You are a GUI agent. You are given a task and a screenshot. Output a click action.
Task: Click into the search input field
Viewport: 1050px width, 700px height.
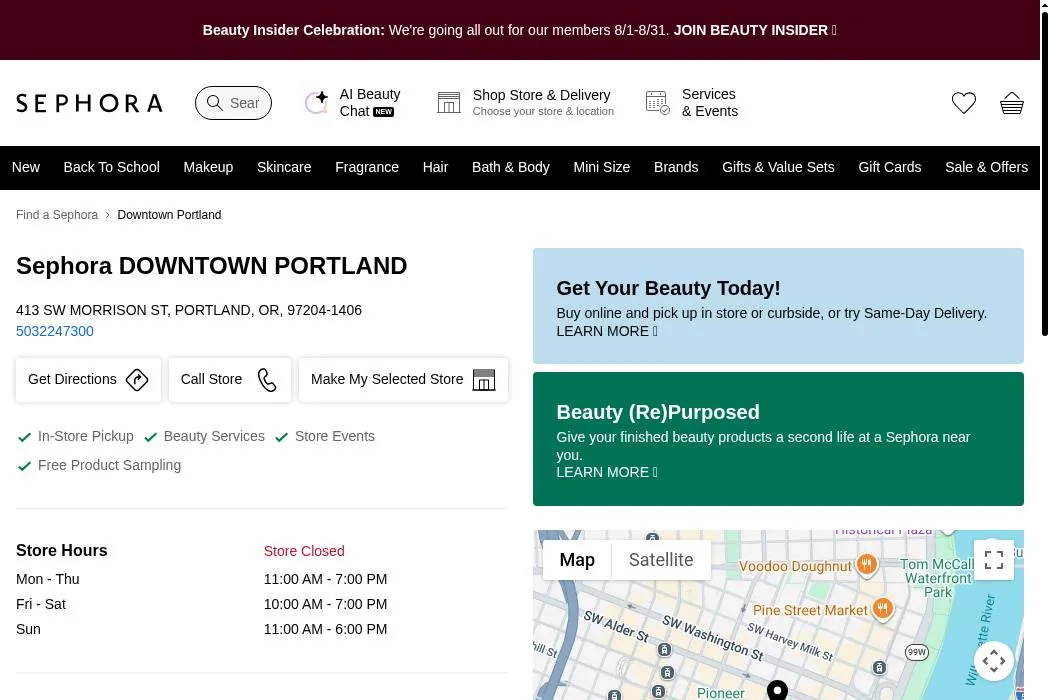pyautogui.click(x=244, y=103)
